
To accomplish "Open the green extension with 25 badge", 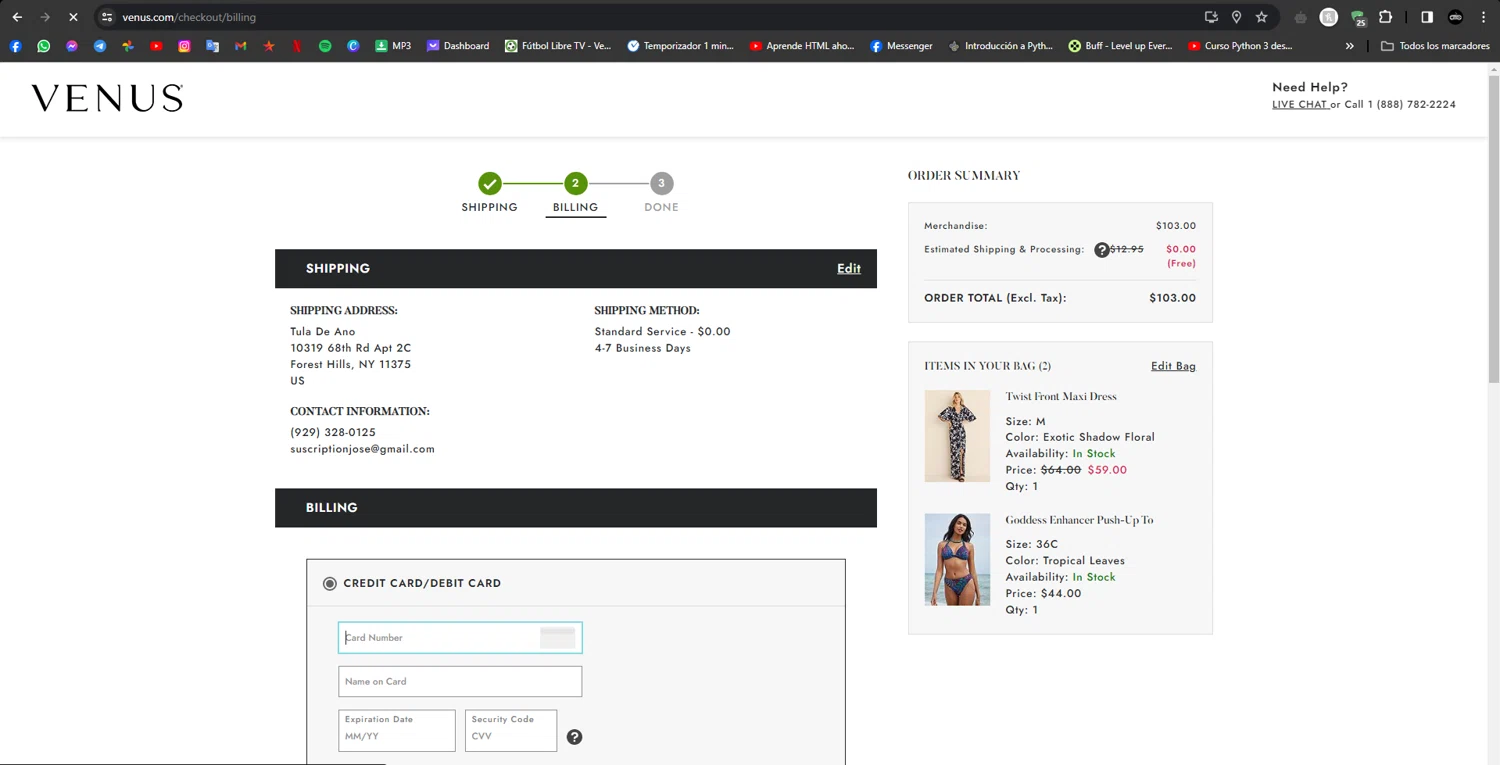I will click(x=1357, y=17).
